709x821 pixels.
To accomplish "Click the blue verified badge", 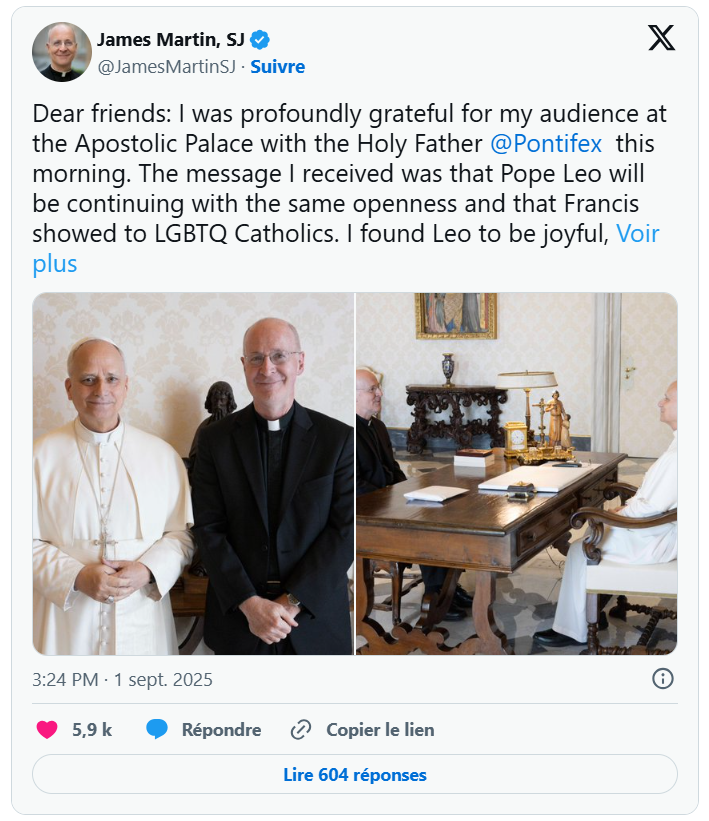I will (x=258, y=42).
